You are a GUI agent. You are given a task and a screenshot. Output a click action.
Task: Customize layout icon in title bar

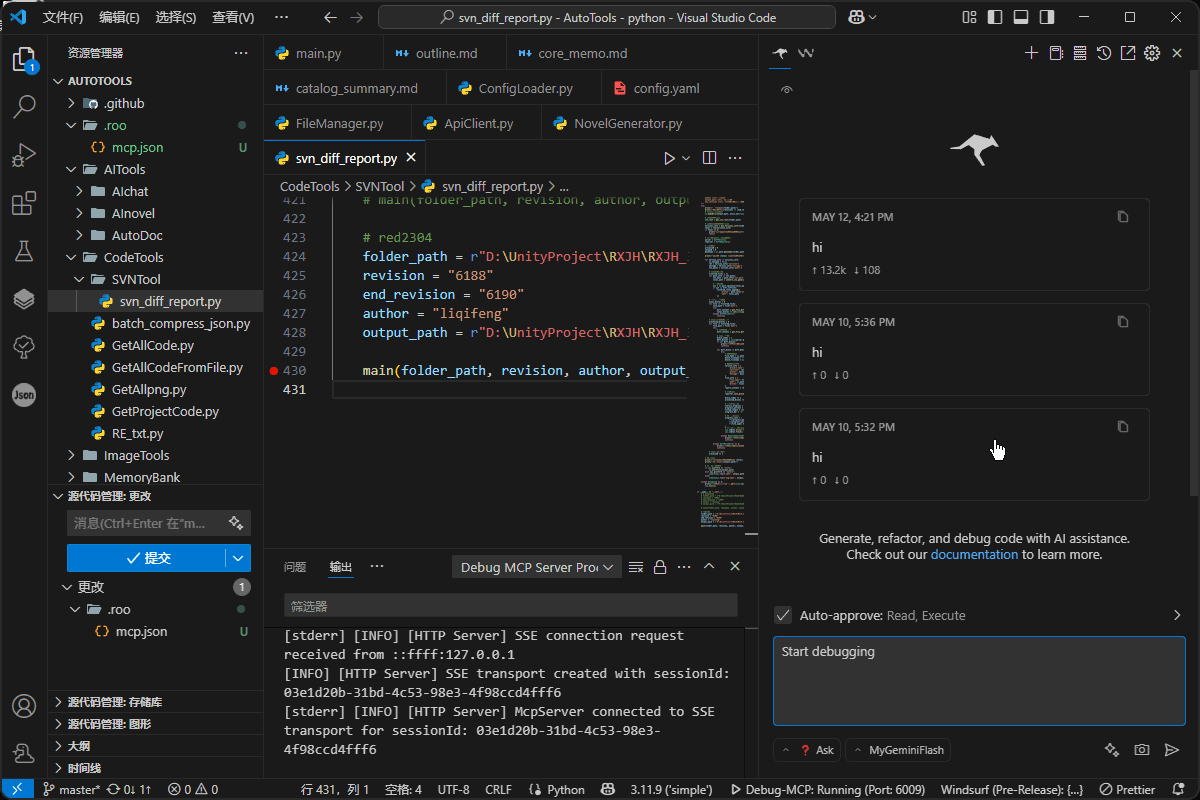point(969,17)
